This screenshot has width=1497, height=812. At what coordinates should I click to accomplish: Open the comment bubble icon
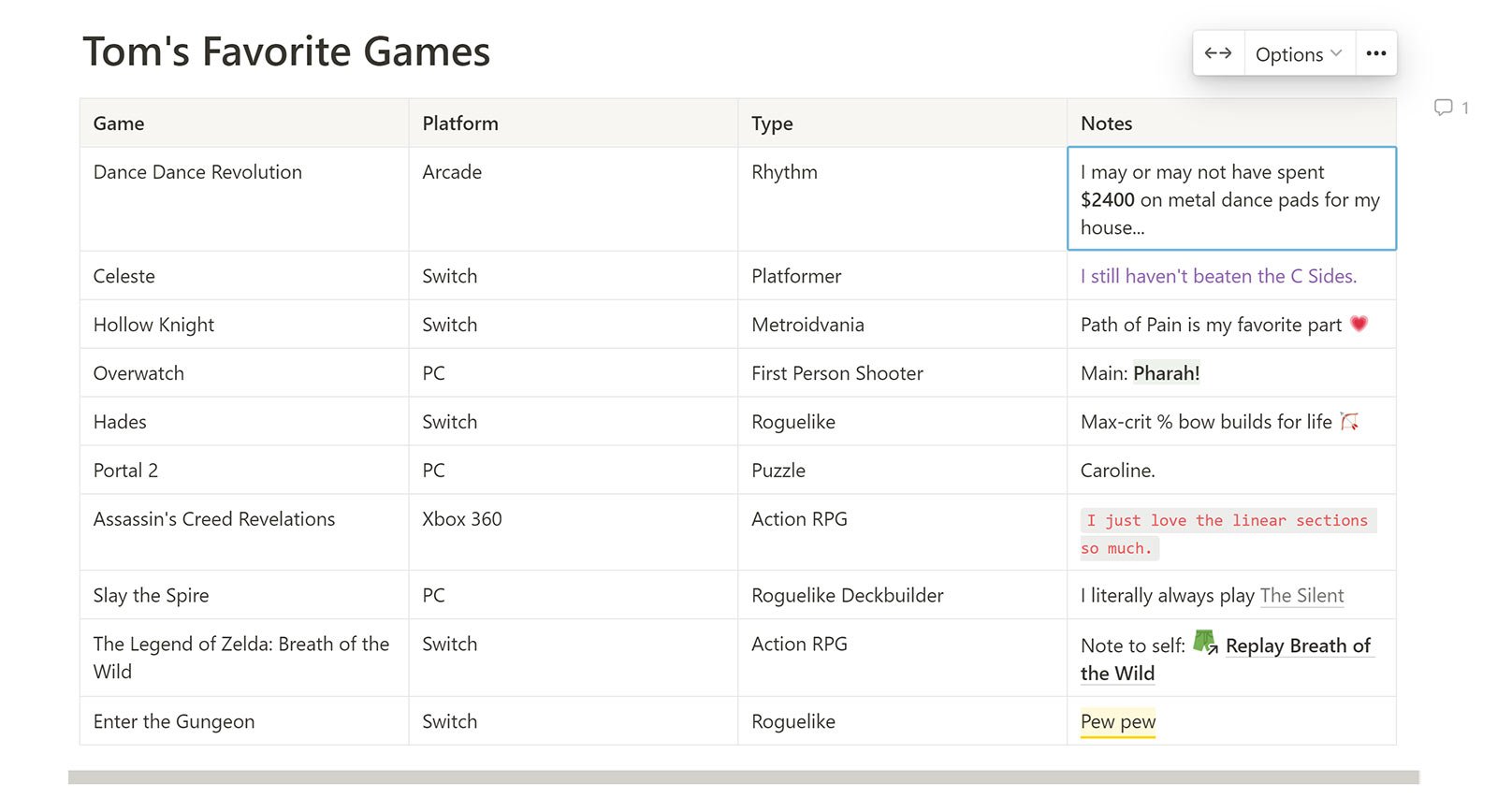(1444, 108)
